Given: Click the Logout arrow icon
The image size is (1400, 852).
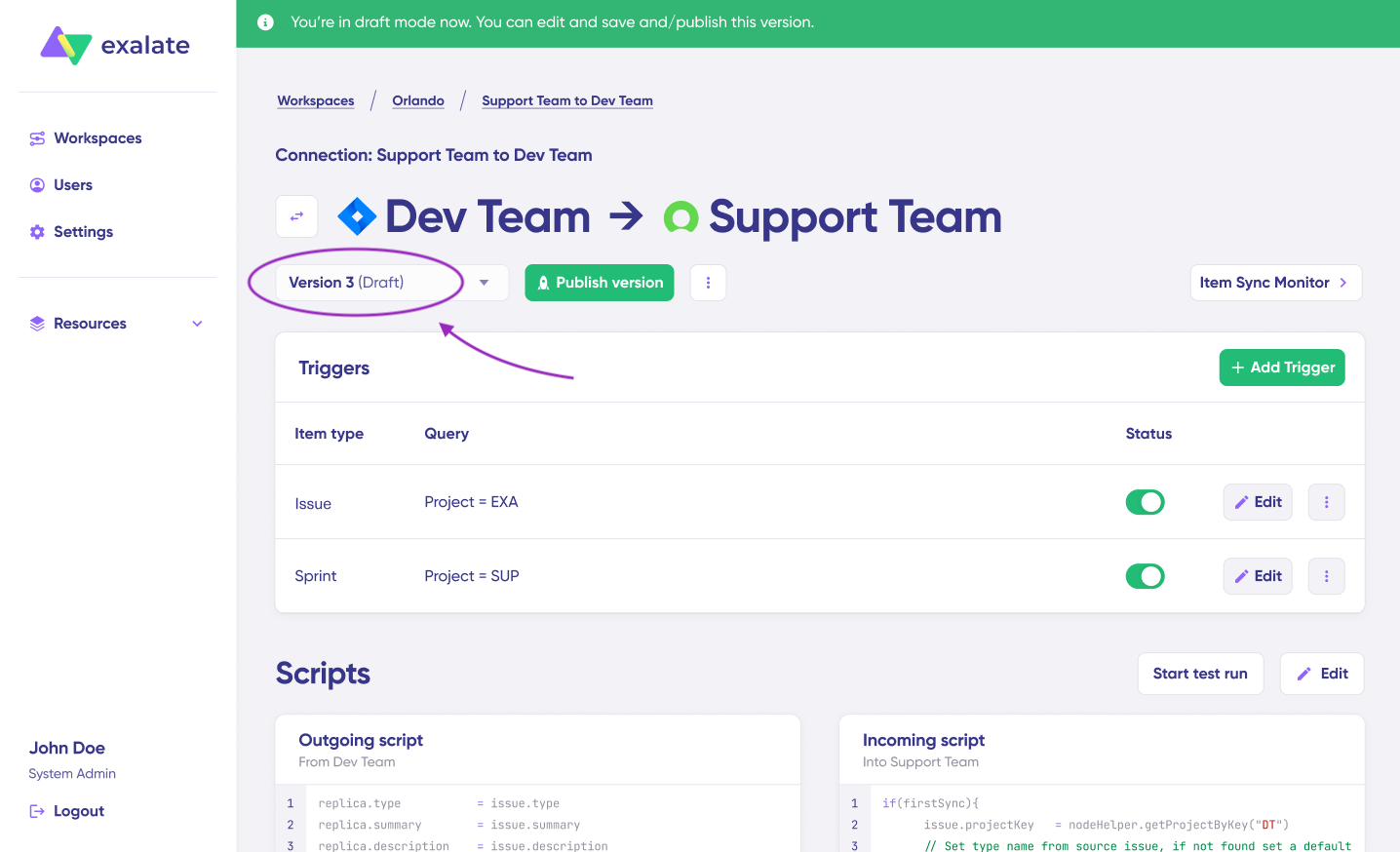Looking at the screenshot, I should tap(37, 811).
